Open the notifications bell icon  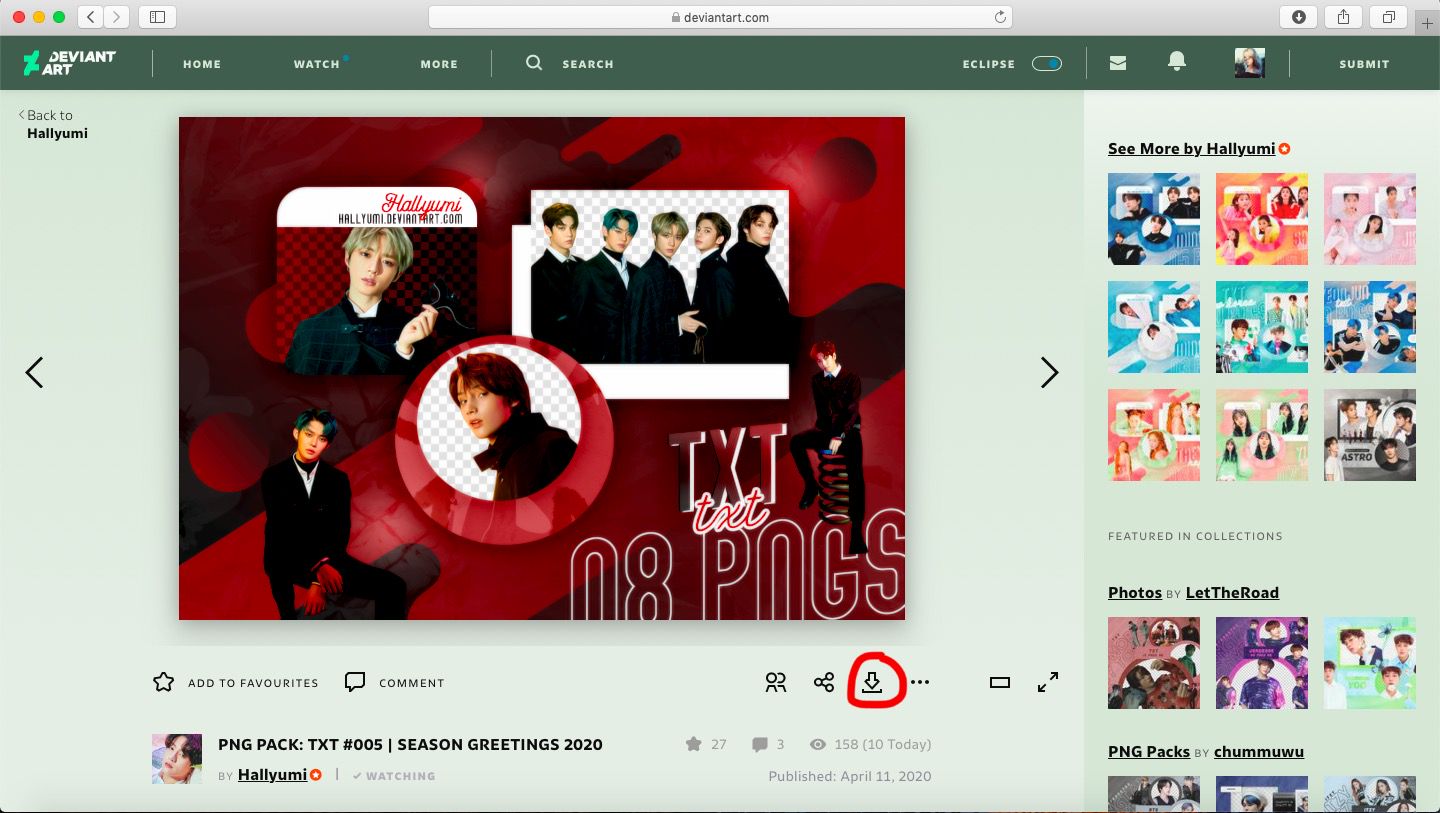coord(1177,63)
